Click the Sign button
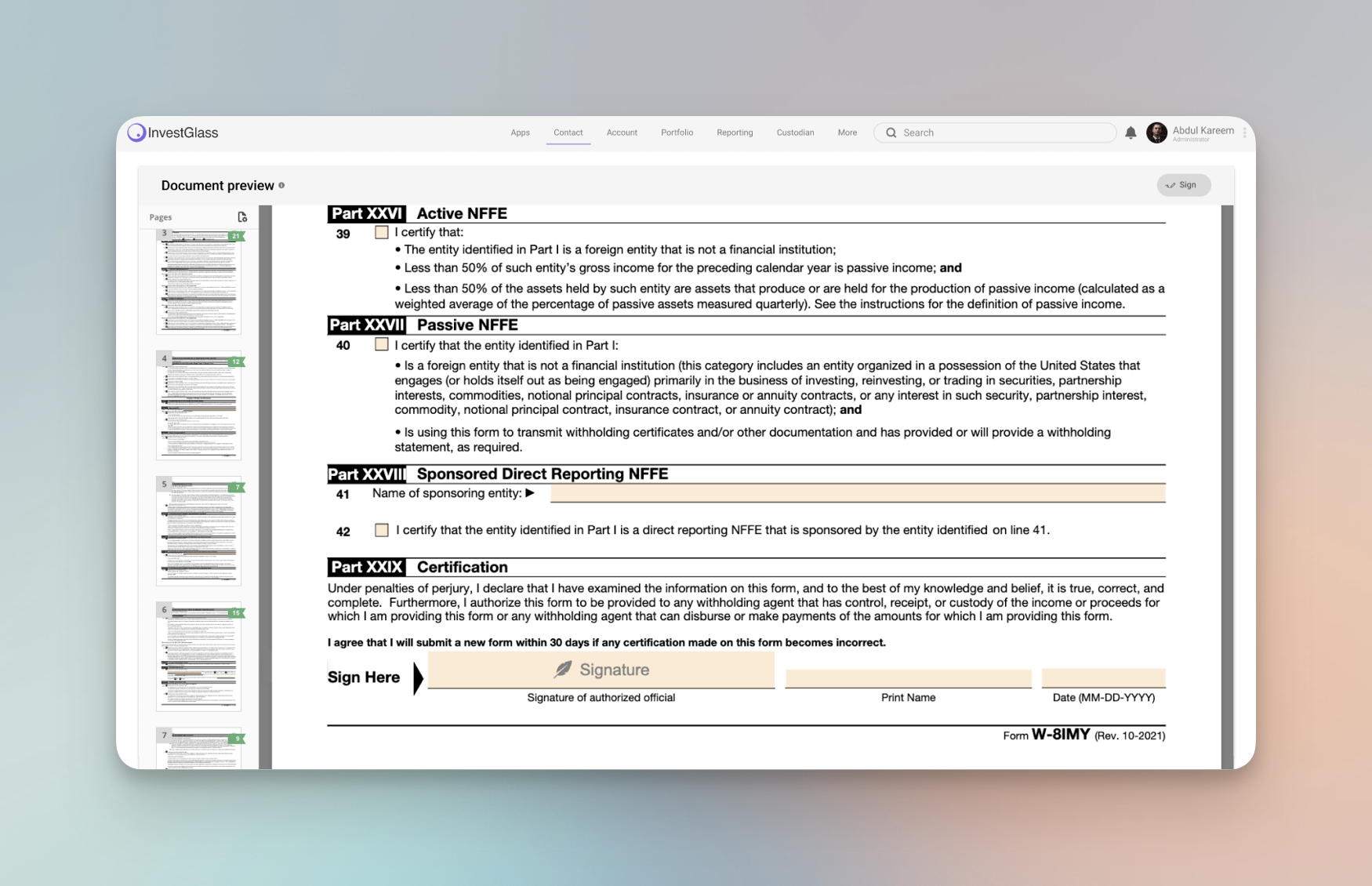The height and width of the screenshot is (886, 1372). [x=1183, y=185]
